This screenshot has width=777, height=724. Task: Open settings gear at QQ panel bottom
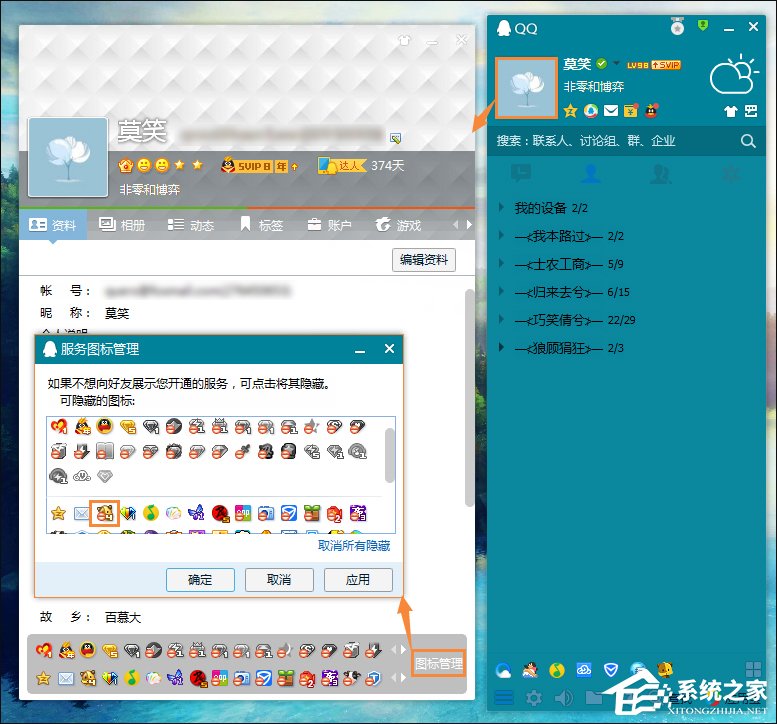(534, 698)
